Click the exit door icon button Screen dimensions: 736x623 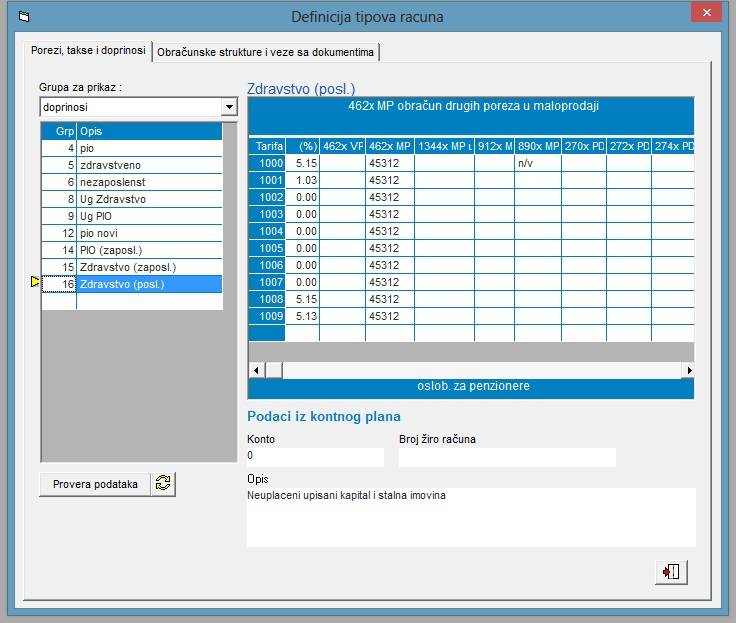point(671,572)
